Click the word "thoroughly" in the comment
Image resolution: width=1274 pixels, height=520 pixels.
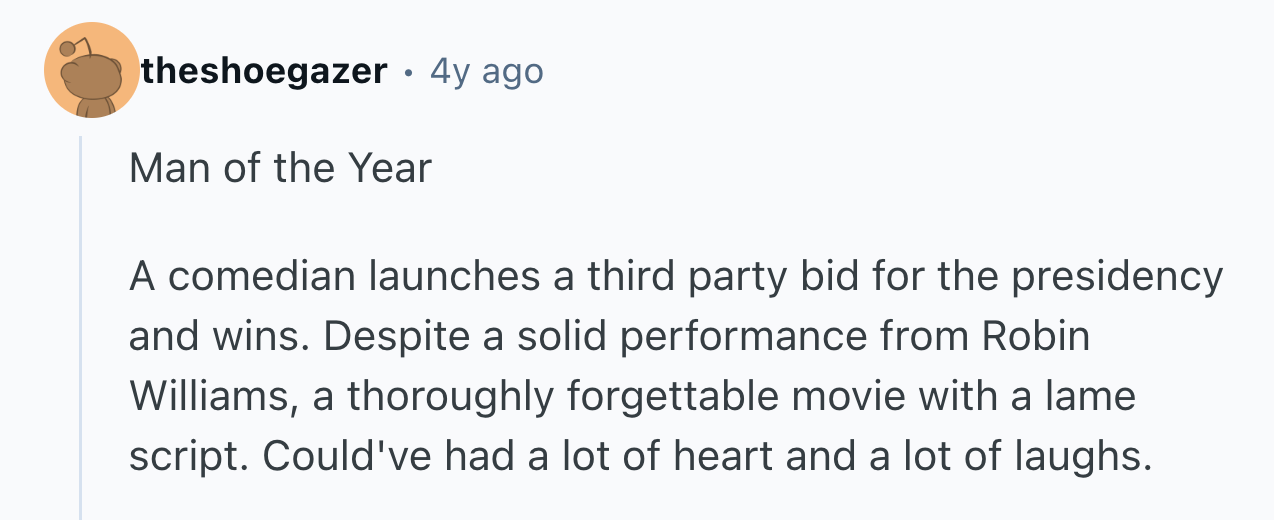pyautogui.click(x=449, y=397)
